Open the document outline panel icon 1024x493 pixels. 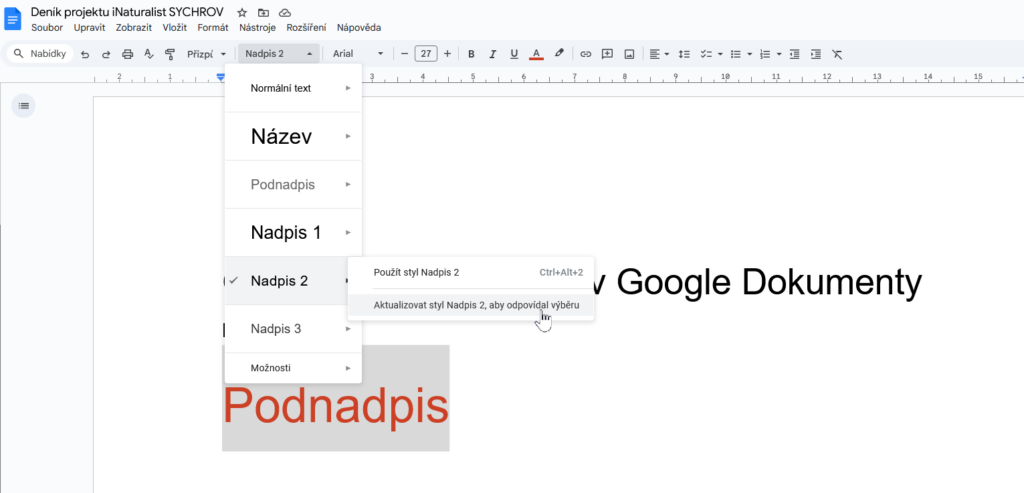(24, 105)
